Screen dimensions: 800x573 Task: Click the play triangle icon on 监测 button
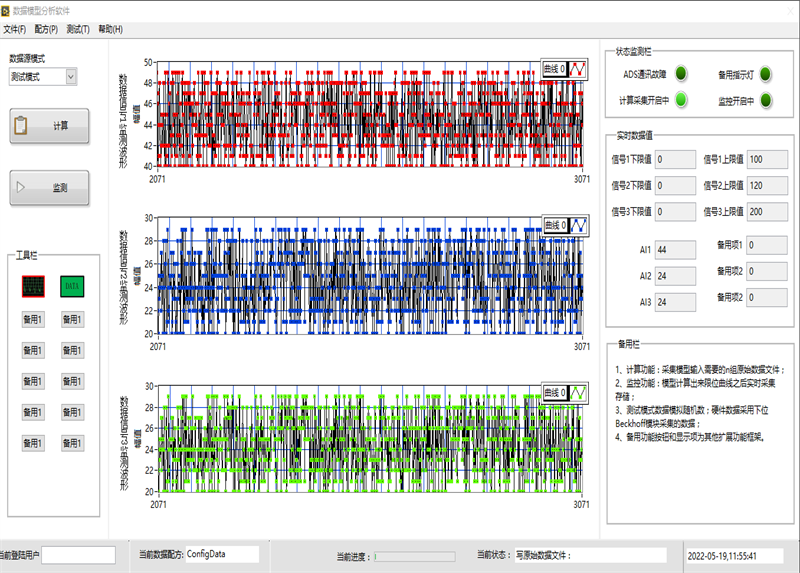20,187
